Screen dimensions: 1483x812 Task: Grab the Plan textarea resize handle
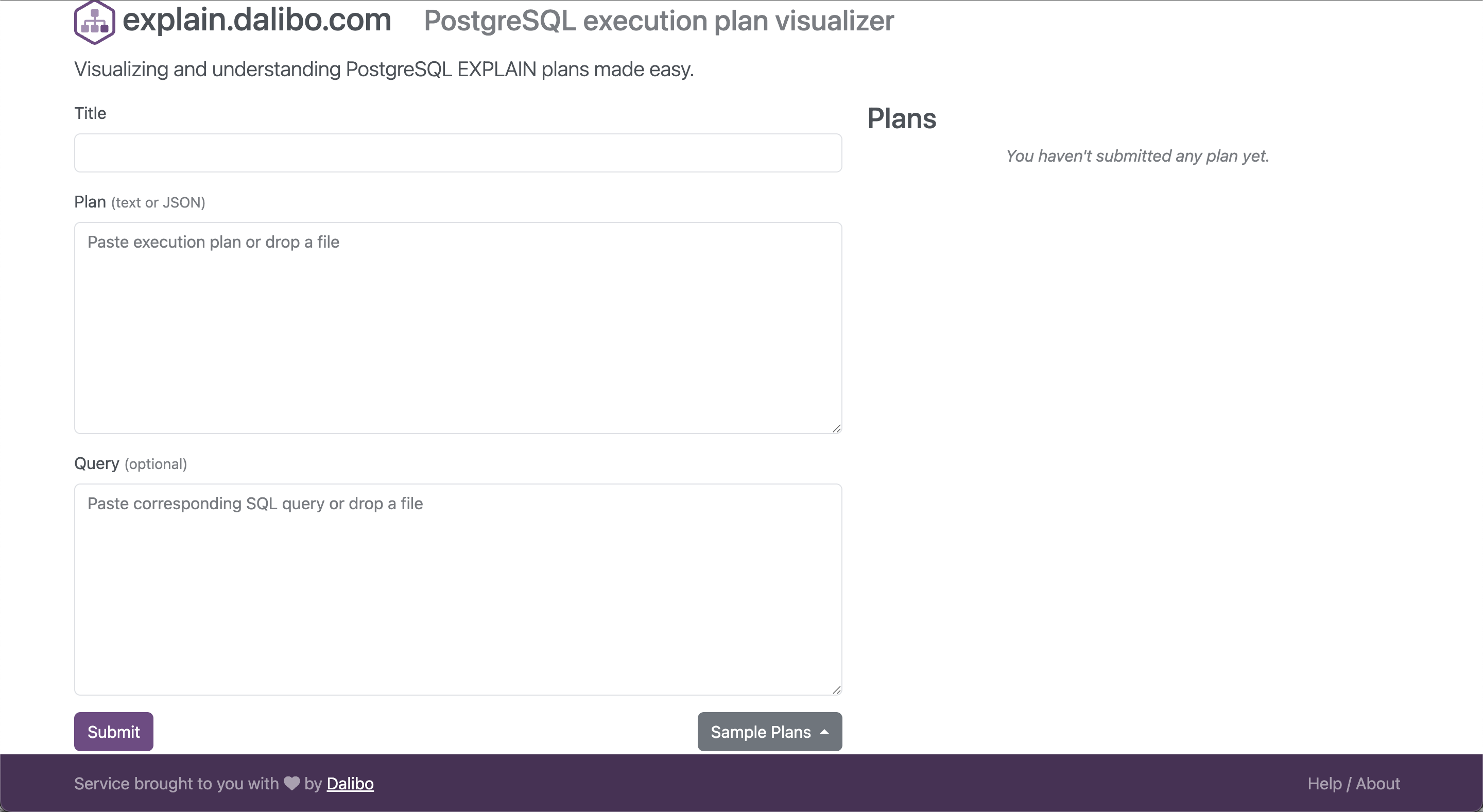click(836, 428)
